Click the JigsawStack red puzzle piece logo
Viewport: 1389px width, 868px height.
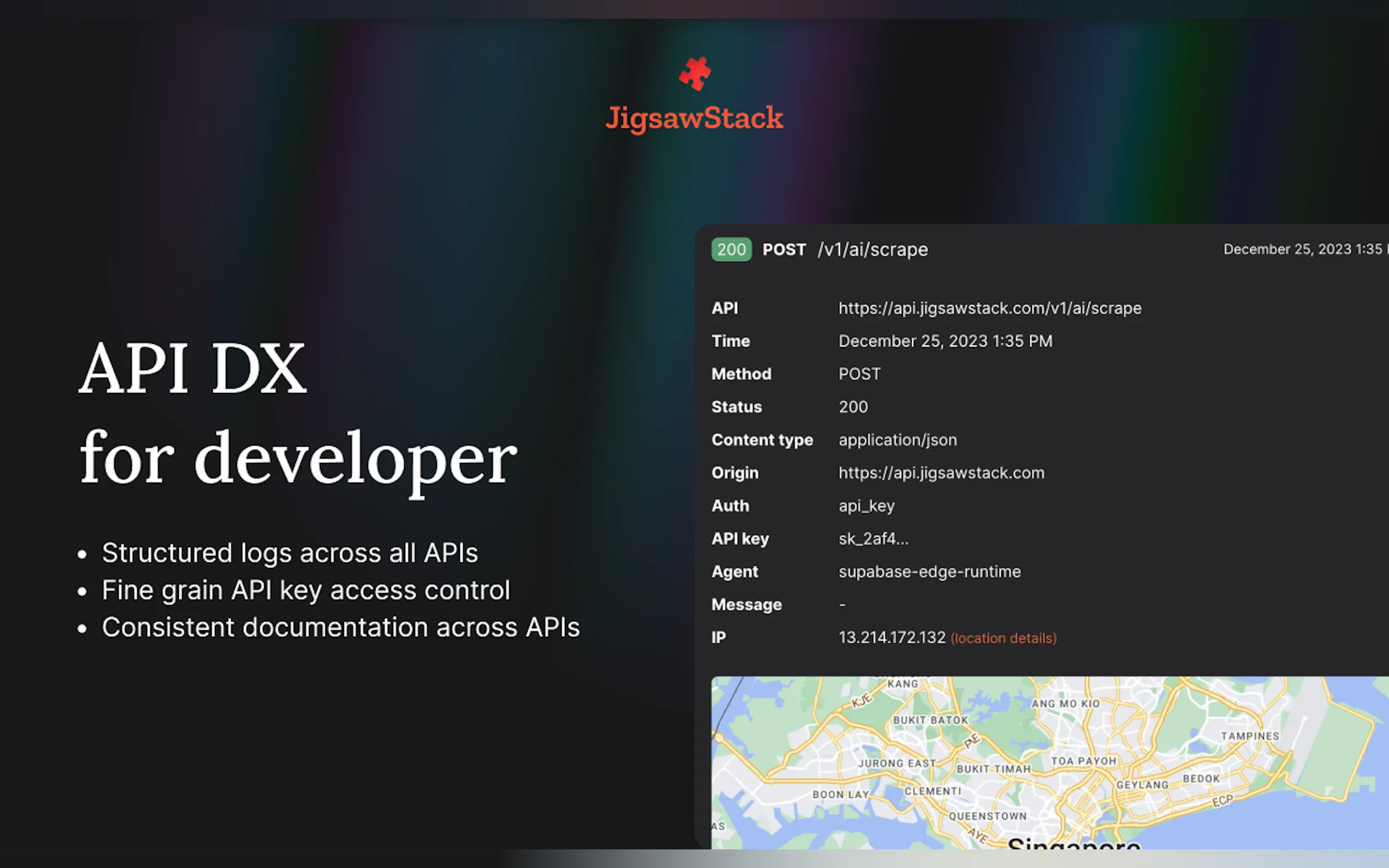(695, 73)
